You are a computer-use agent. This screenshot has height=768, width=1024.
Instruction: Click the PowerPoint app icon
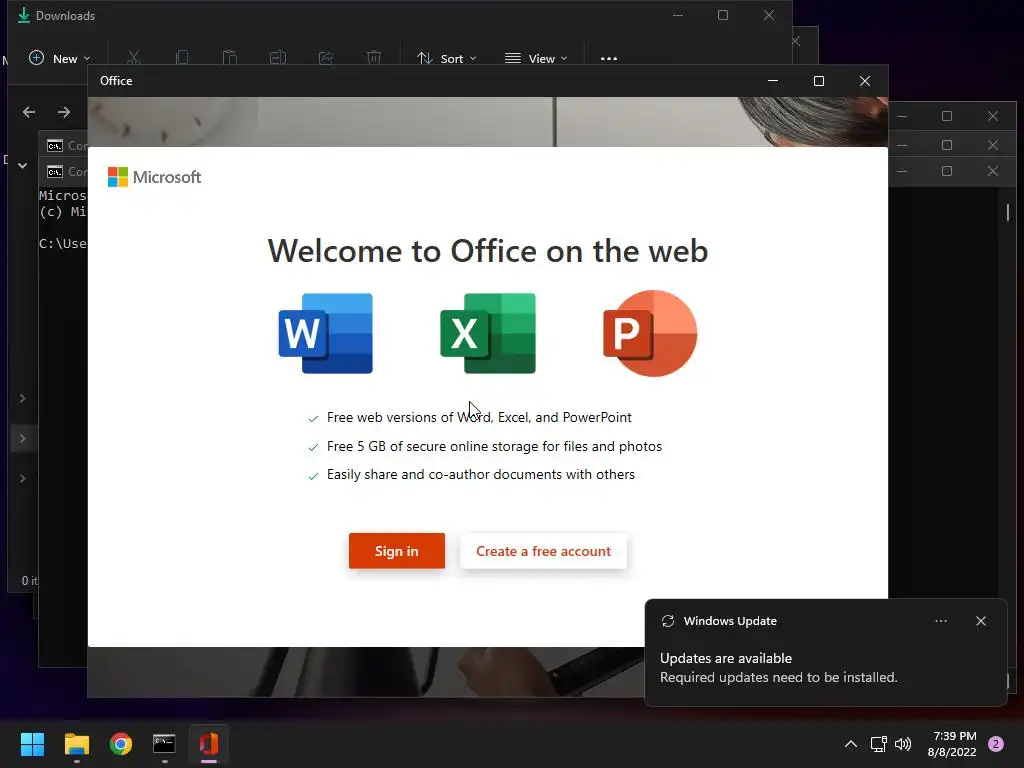pos(650,334)
